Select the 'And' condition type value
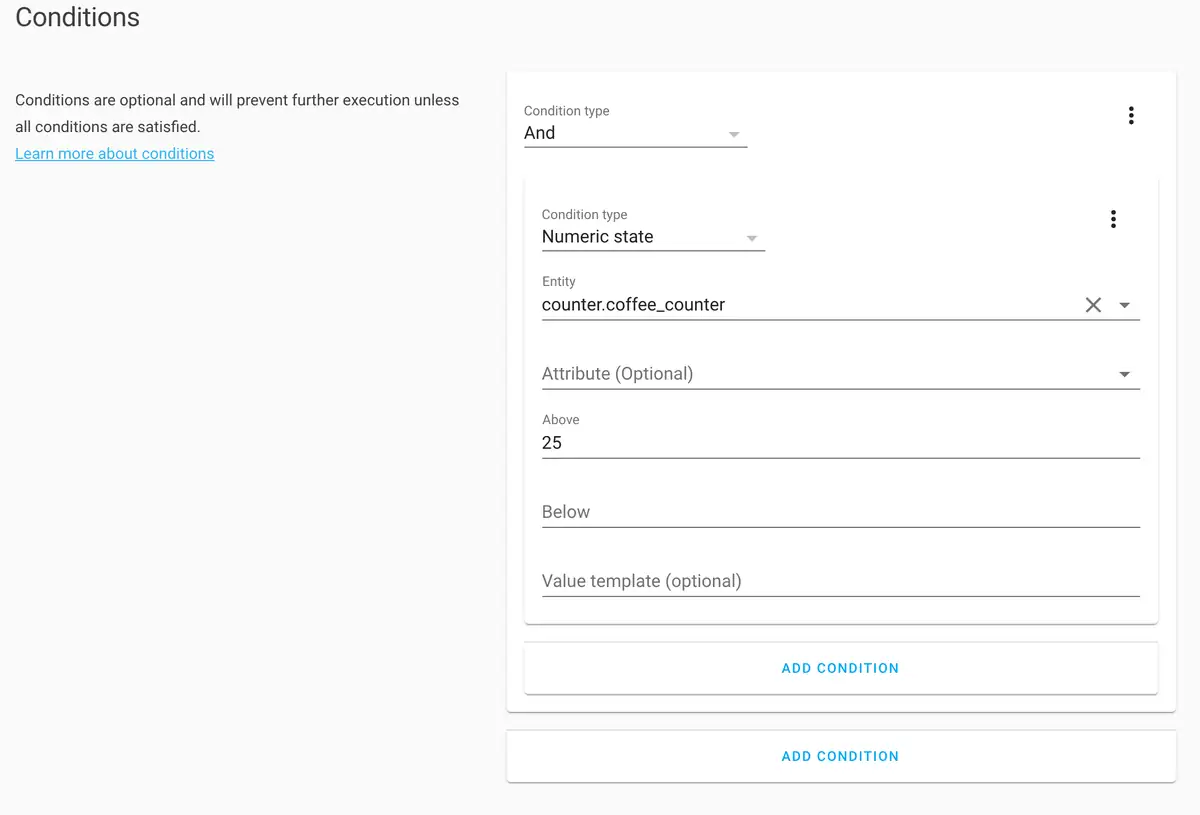Image resolution: width=1200 pixels, height=815 pixels. [x=540, y=133]
